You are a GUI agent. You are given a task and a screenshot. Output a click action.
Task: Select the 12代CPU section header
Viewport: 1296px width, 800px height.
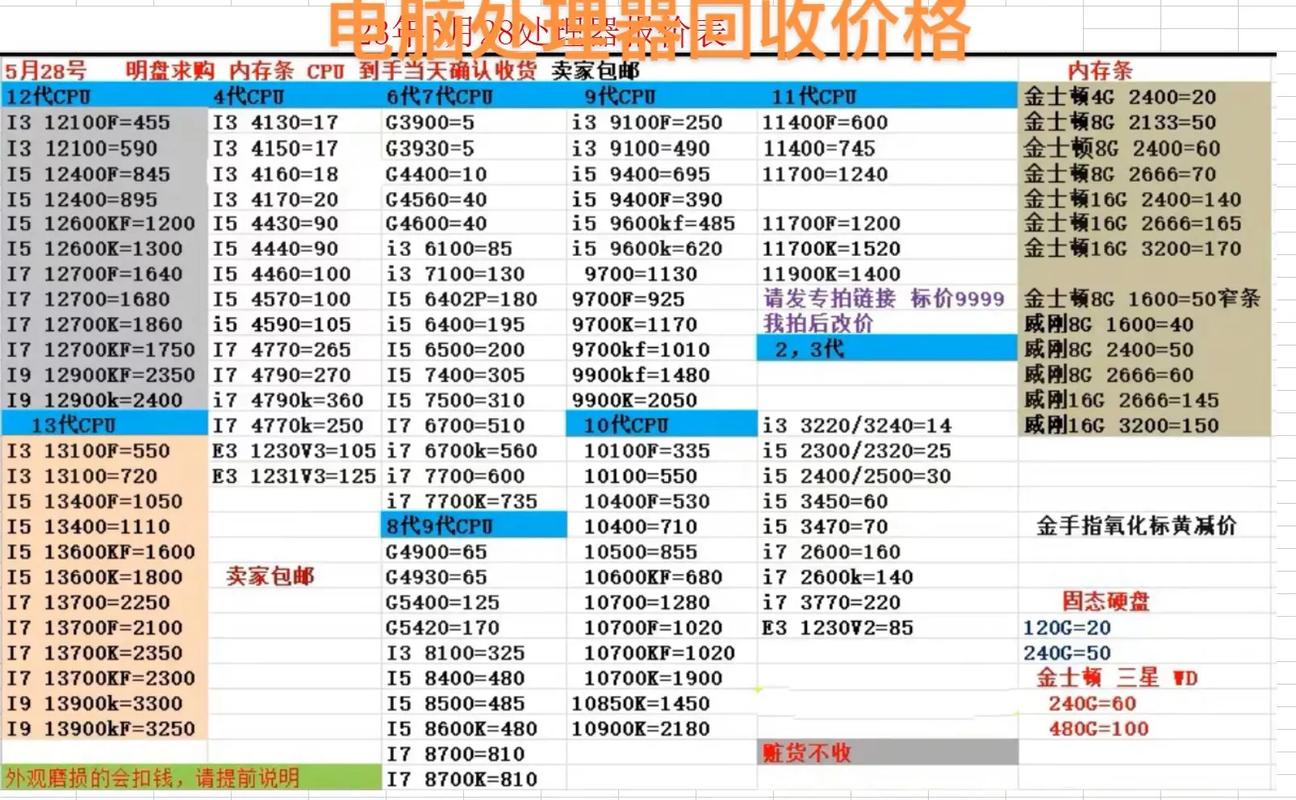coord(47,97)
